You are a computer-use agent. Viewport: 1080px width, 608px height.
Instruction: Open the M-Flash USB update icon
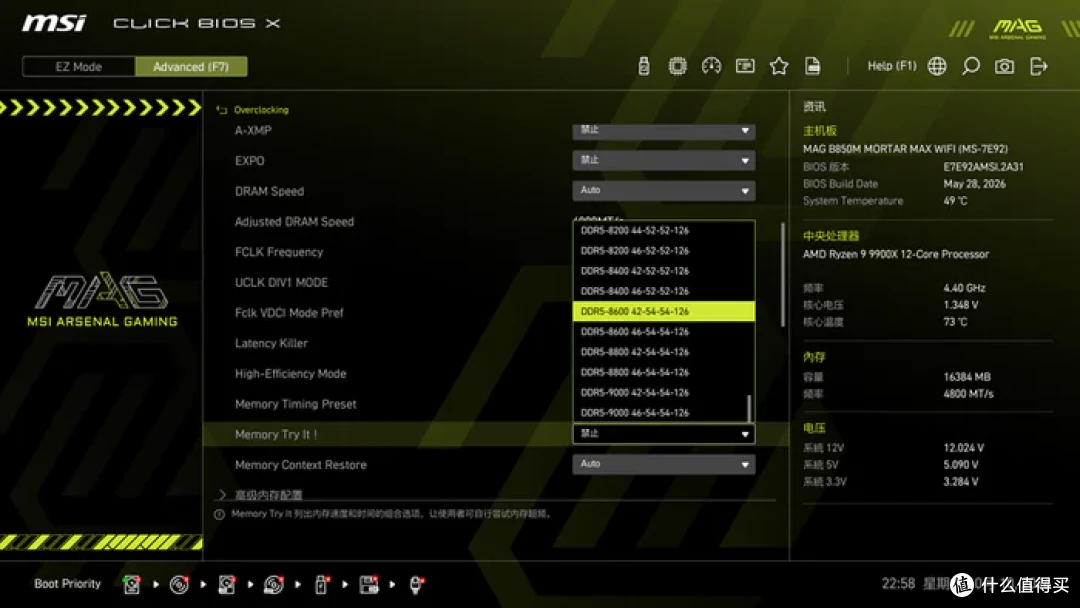[643, 66]
